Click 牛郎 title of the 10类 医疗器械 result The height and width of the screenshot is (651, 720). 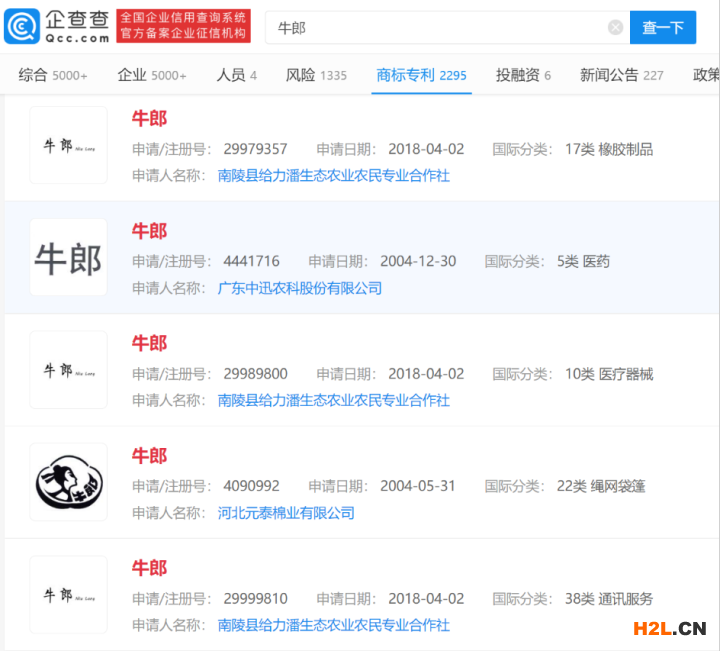[149, 343]
